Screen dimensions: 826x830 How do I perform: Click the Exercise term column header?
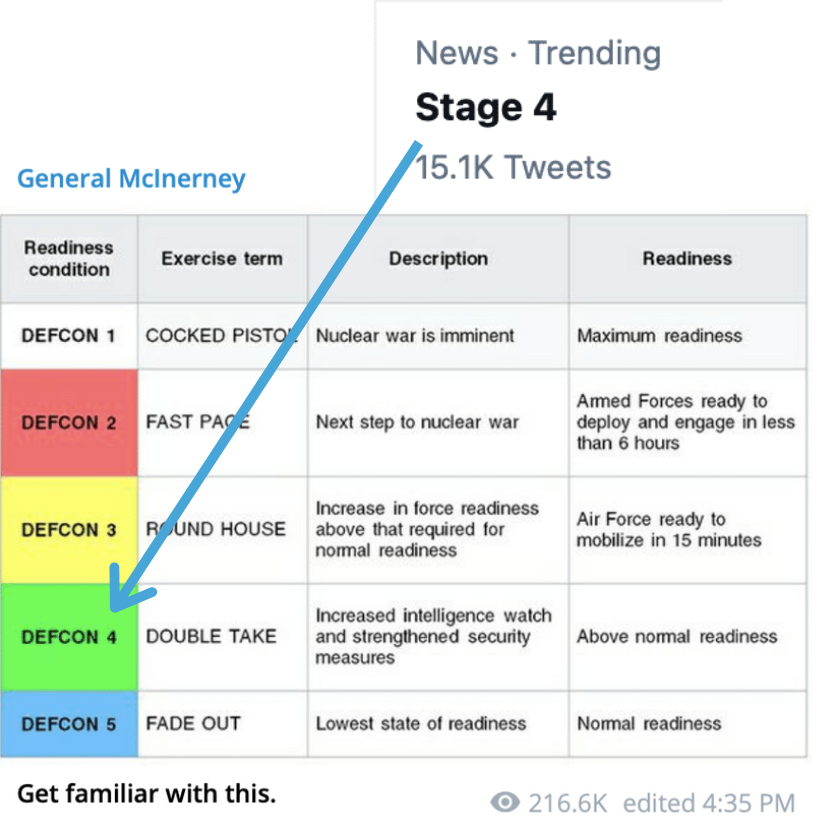[x=222, y=258]
